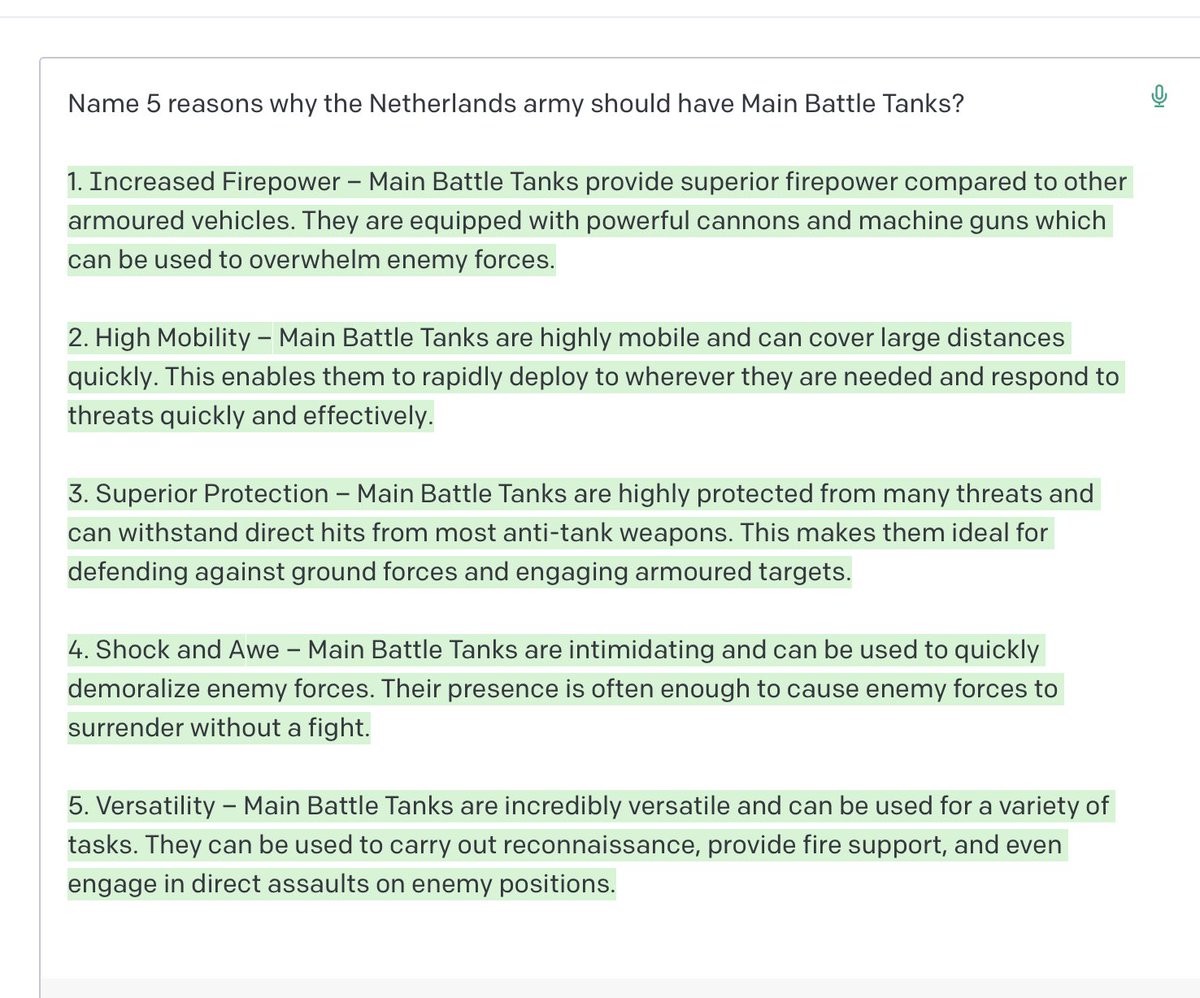Place cursor after "overwhelm enemy forces."

coord(556,260)
